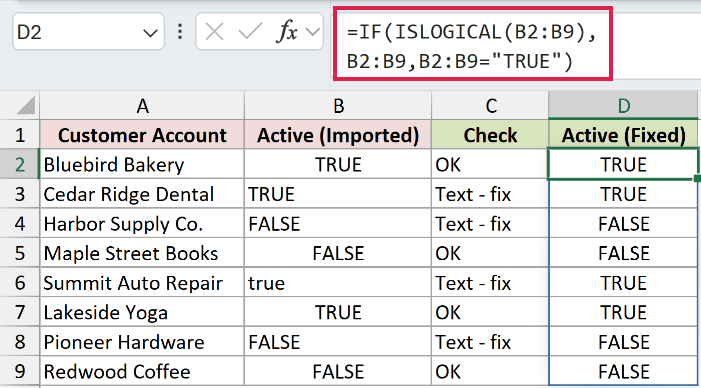Image resolution: width=701 pixels, height=388 pixels.
Task: Select the Pioneer Hardware cell
Action: 142,342
